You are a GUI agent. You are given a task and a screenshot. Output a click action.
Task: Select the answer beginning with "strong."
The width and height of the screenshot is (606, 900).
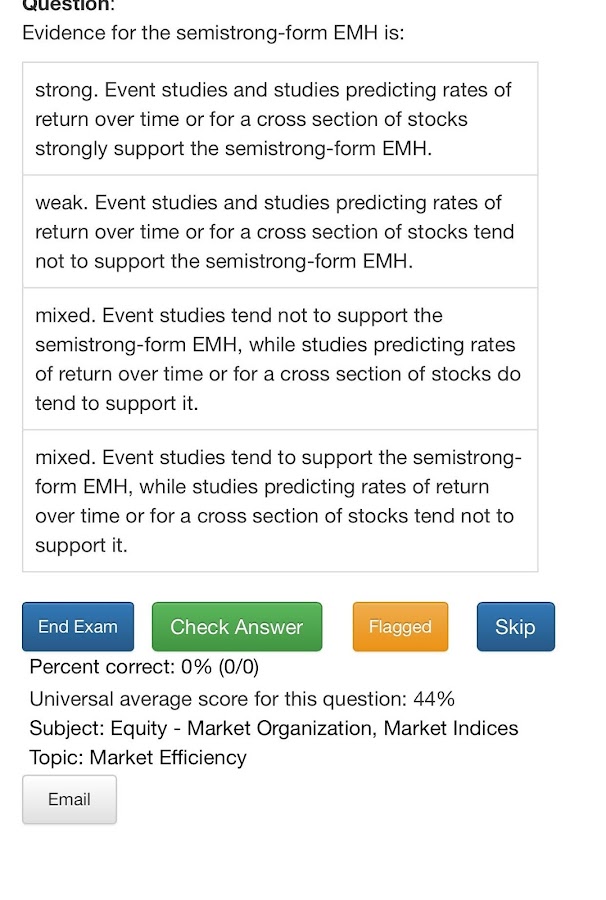(x=279, y=119)
